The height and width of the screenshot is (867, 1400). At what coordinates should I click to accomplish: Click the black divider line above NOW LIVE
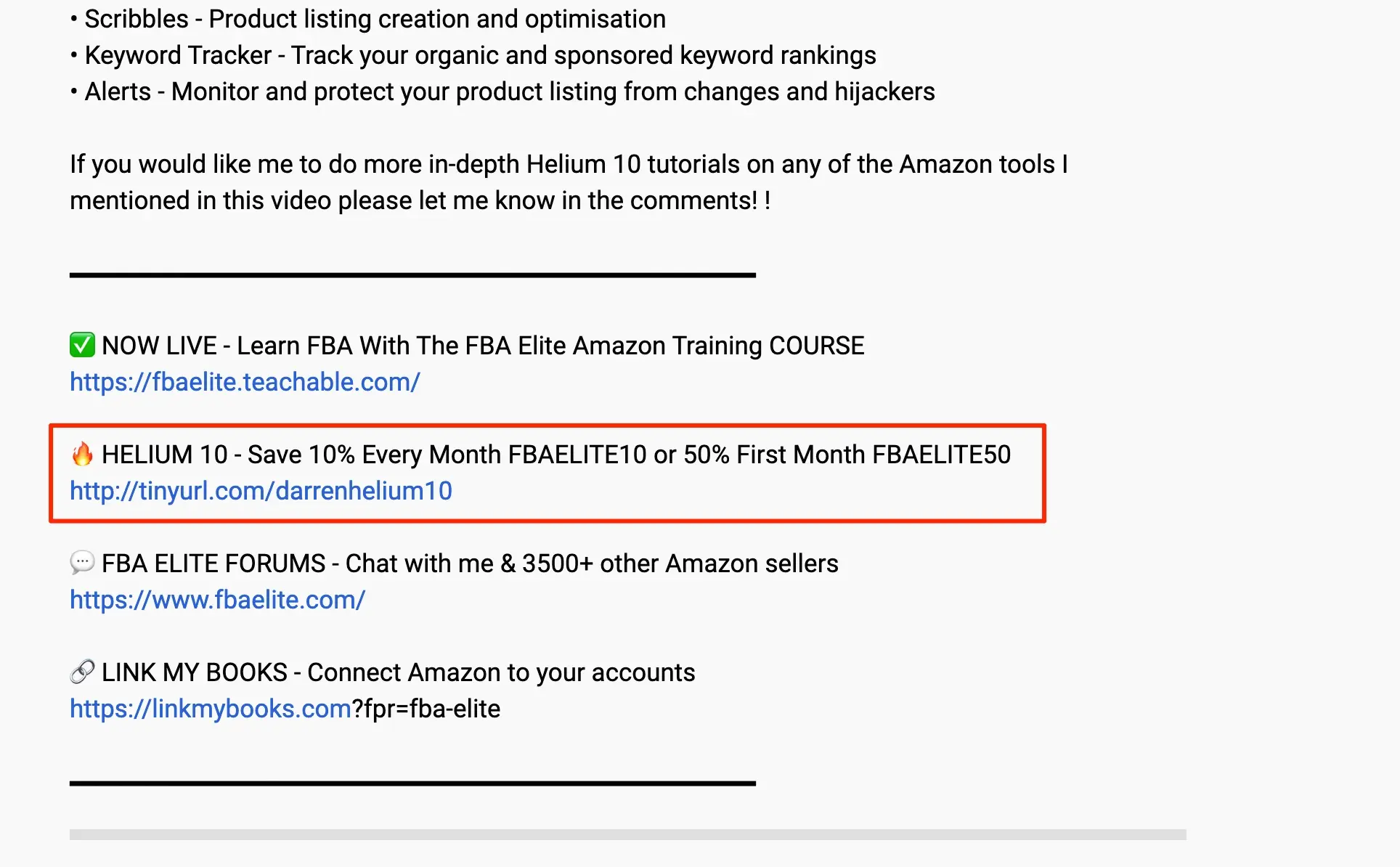(x=412, y=275)
